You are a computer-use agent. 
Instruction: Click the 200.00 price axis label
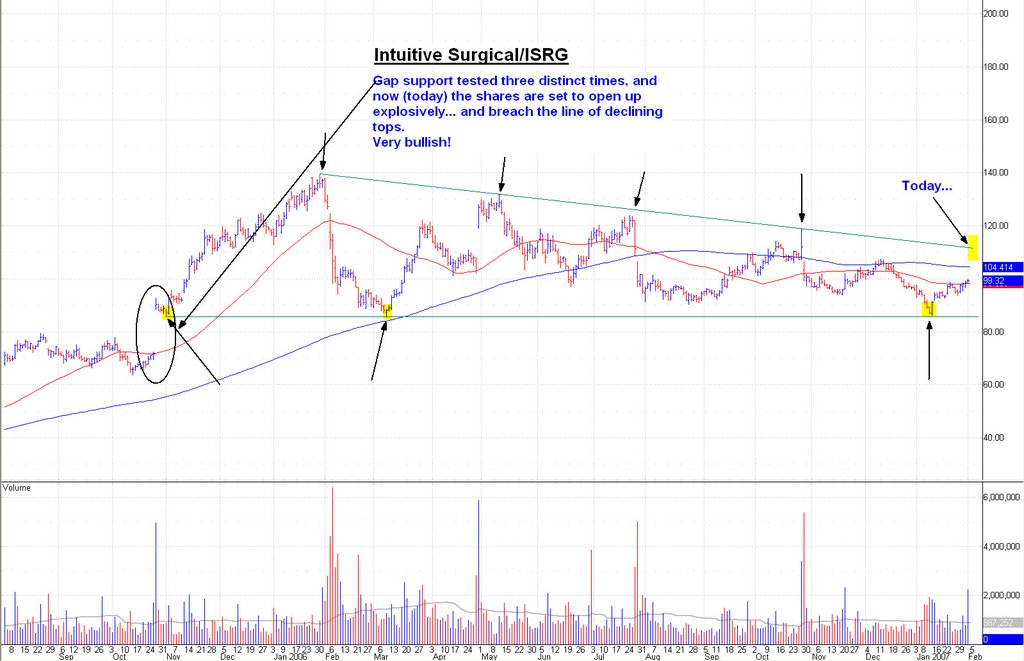tap(996, 14)
